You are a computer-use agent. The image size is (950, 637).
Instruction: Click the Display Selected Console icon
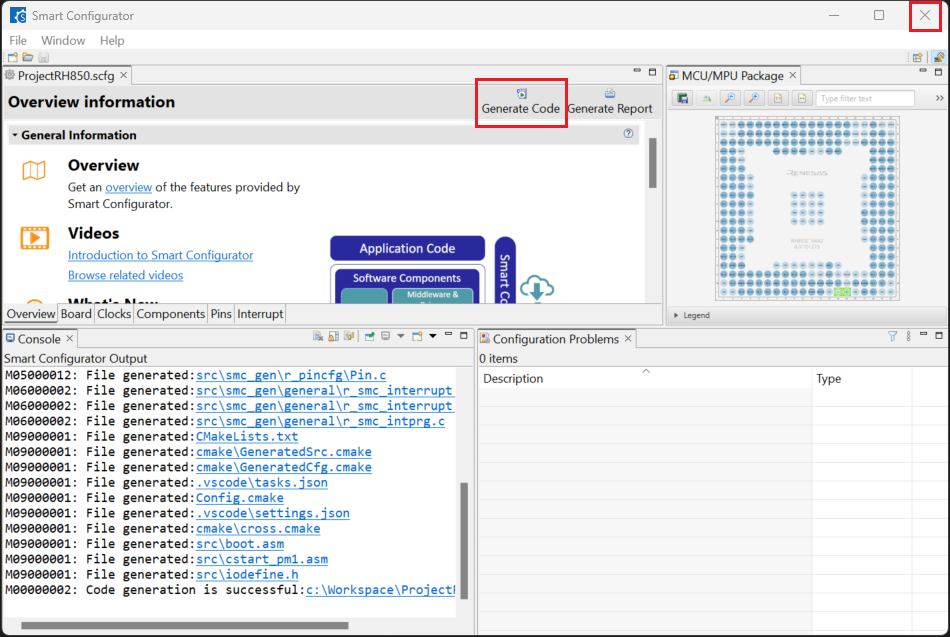[385, 336]
